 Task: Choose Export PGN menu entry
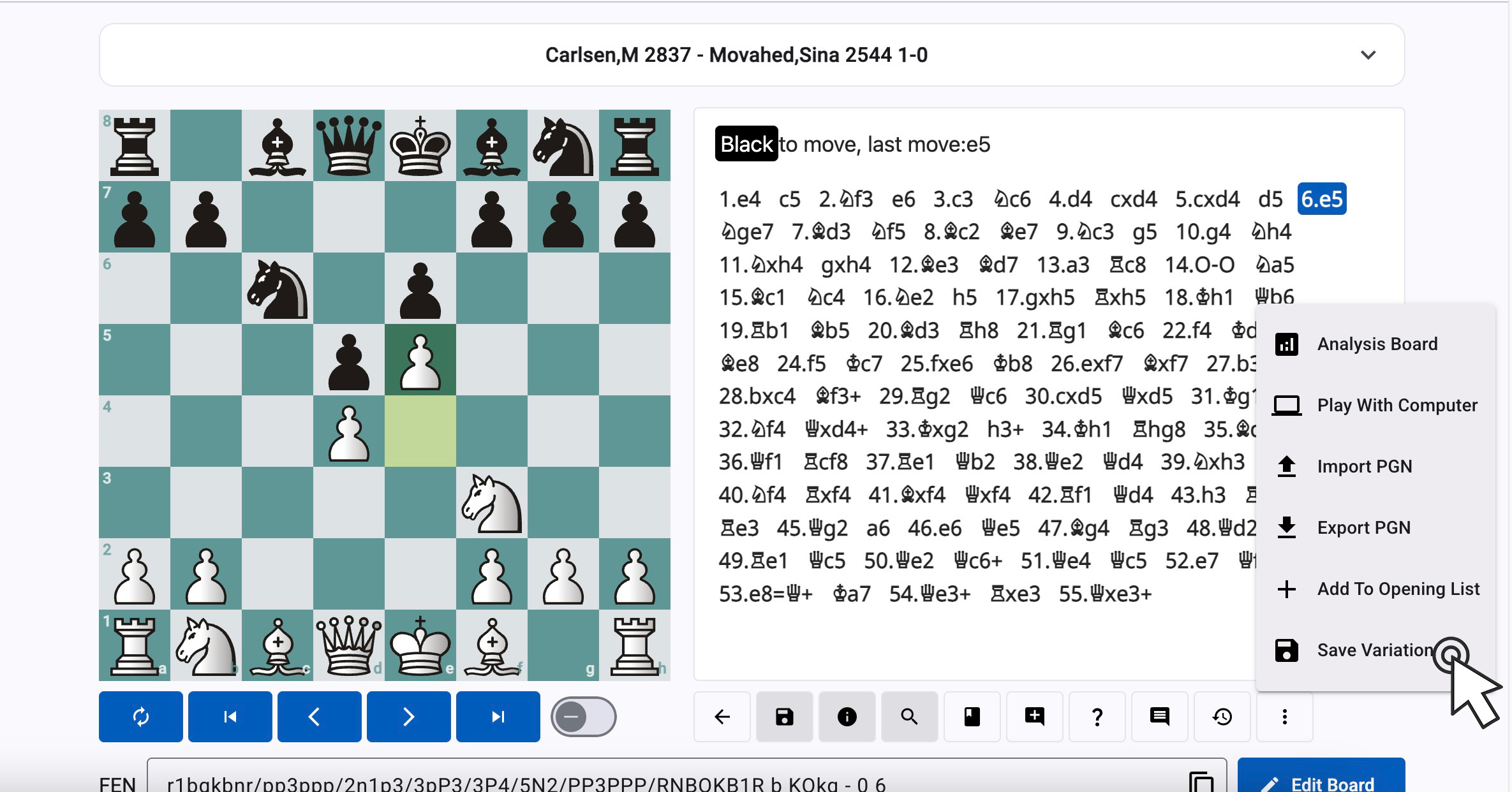click(1363, 528)
